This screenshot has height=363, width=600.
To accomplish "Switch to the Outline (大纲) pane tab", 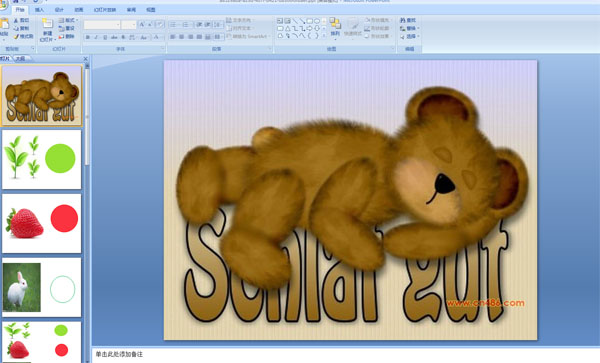I will coord(21,59).
